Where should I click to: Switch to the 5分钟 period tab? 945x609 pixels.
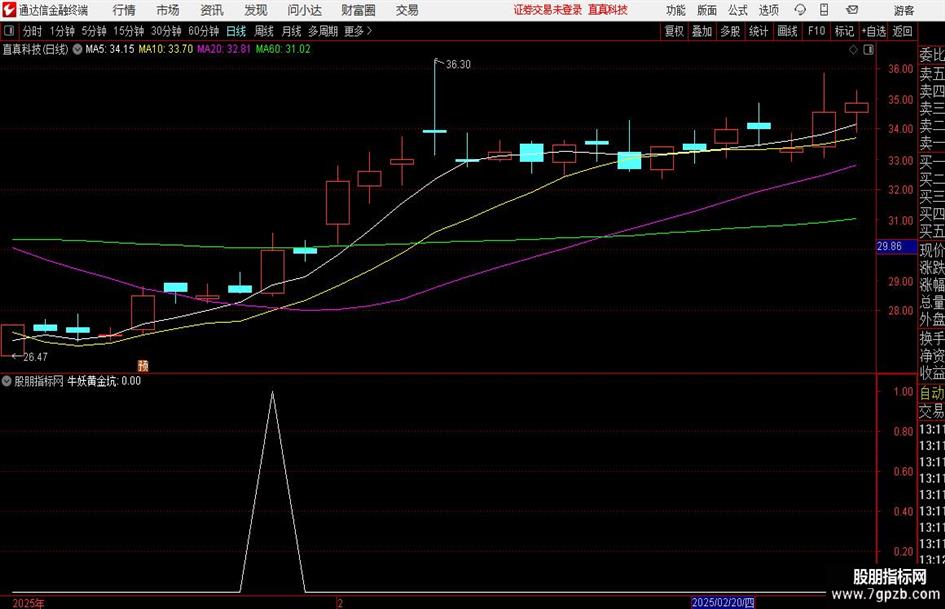point(94,31)
